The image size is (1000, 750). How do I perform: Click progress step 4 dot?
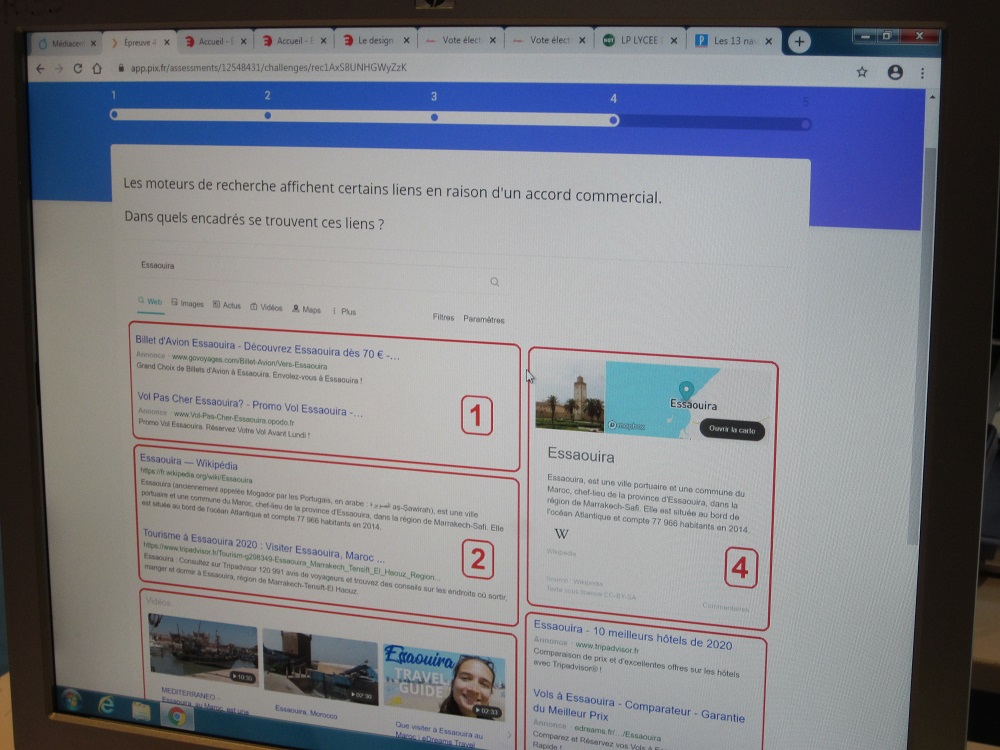614,120
